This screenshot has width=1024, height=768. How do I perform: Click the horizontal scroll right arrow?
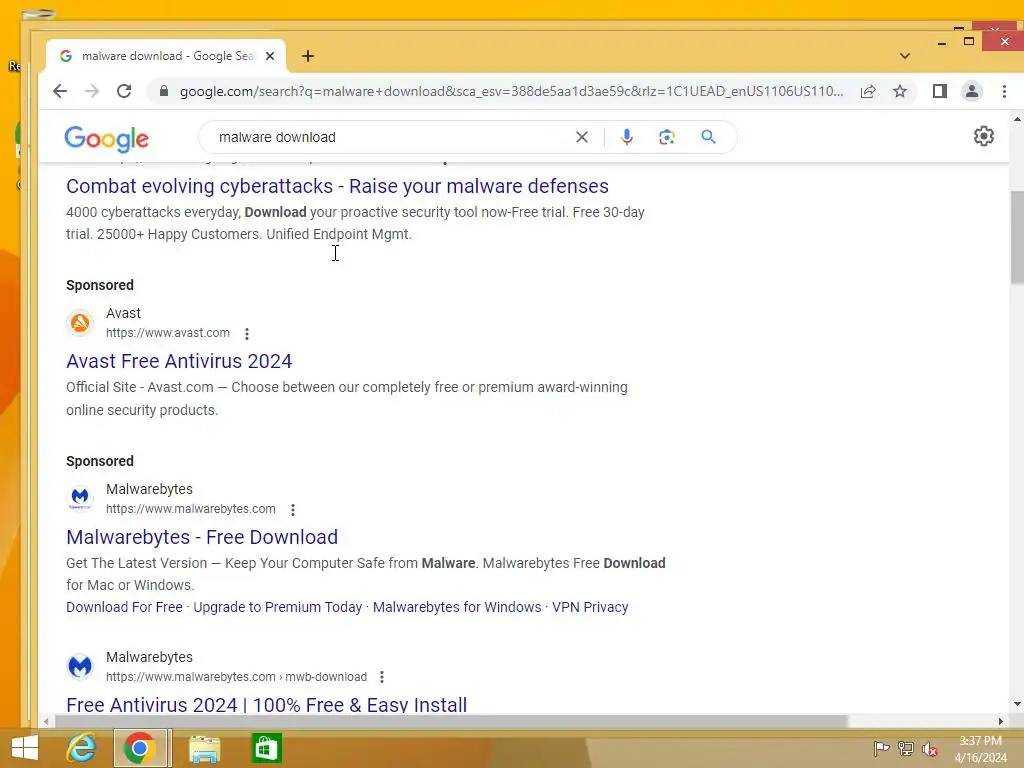tap(1000, 722)
